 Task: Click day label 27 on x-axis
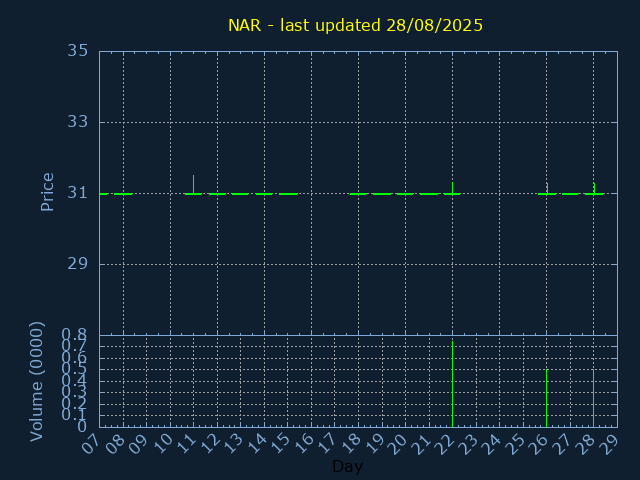(562, 444)
